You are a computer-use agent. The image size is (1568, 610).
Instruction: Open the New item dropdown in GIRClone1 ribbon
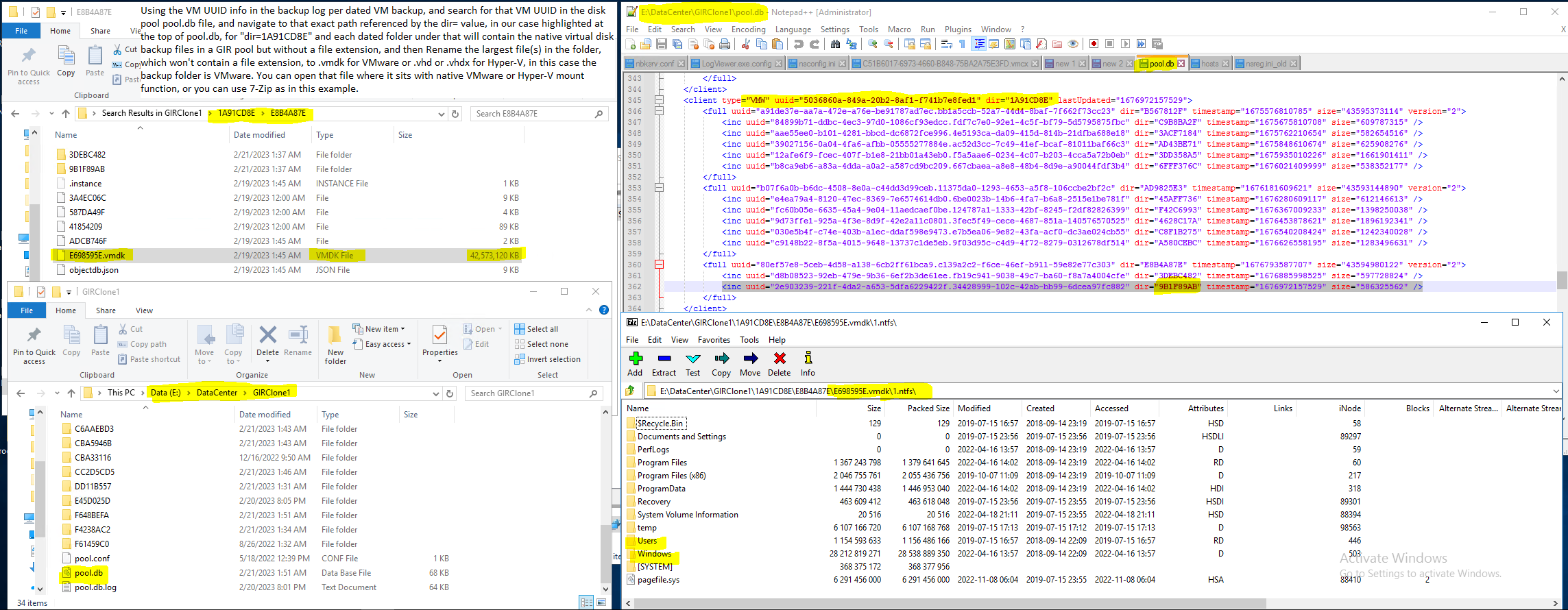379,329
